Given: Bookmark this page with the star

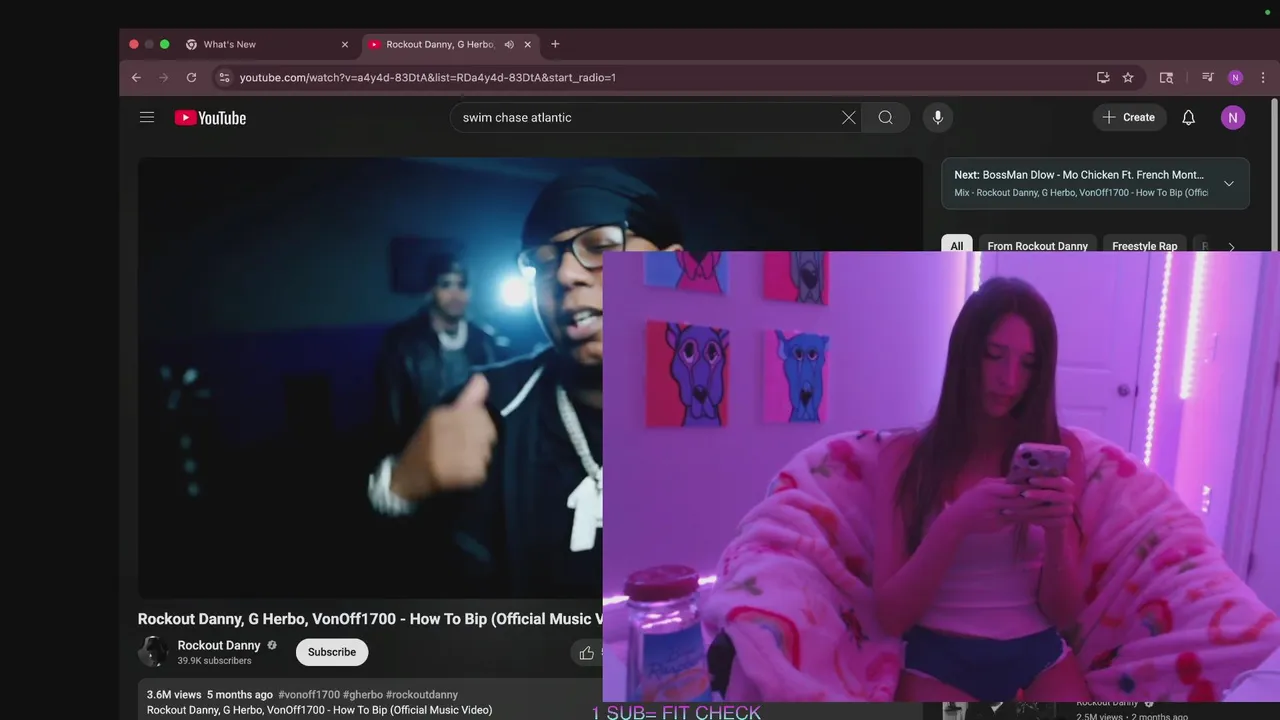Looking at the screenshot, I should click(x=1128, y=77).
